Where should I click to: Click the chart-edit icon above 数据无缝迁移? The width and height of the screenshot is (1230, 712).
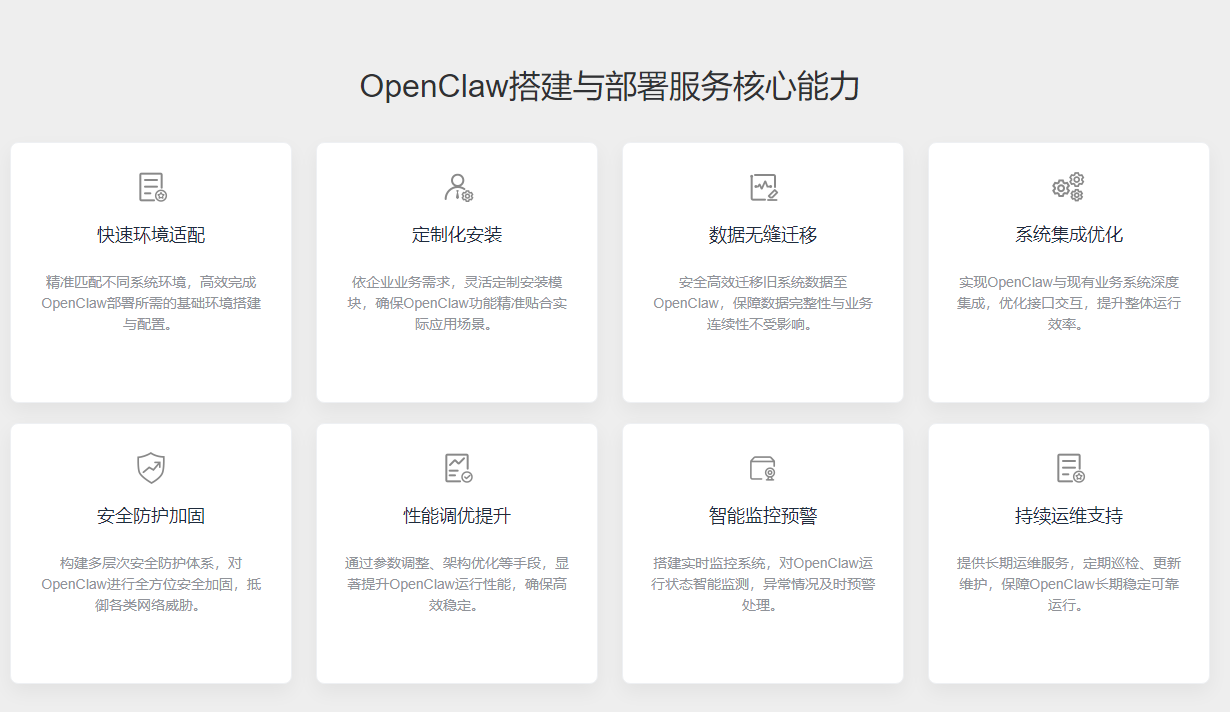coord(764,187)
